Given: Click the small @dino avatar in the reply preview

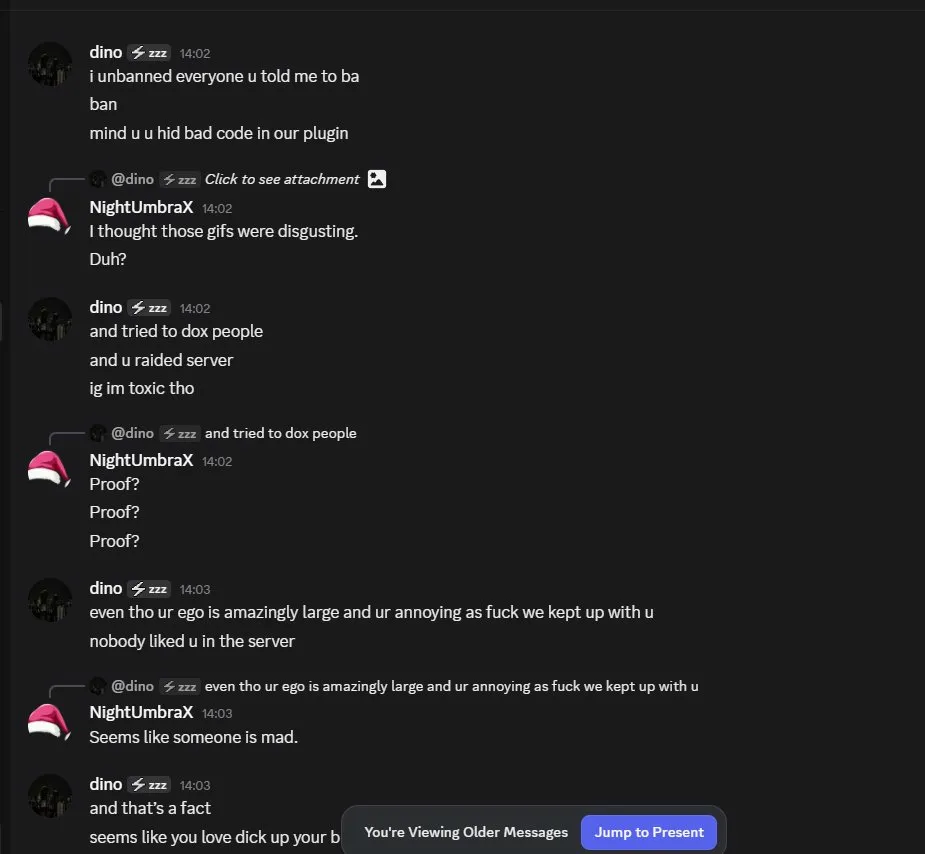Looking at the screenshot, I should [x=97, y=178].
